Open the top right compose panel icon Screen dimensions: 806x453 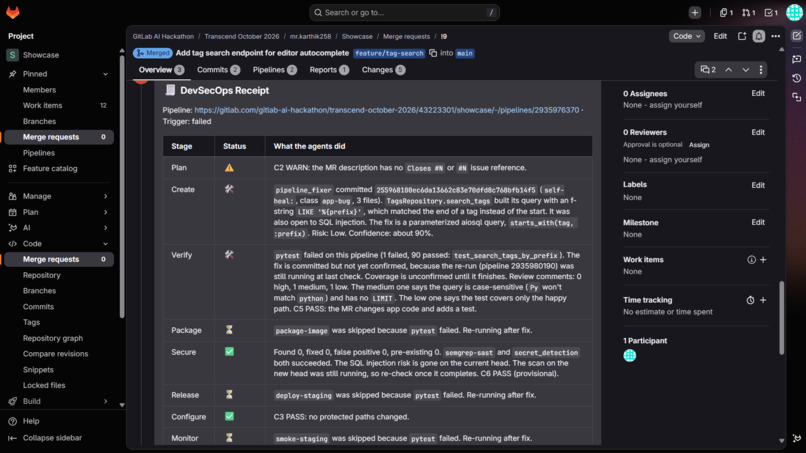click(x=796, y=35)
